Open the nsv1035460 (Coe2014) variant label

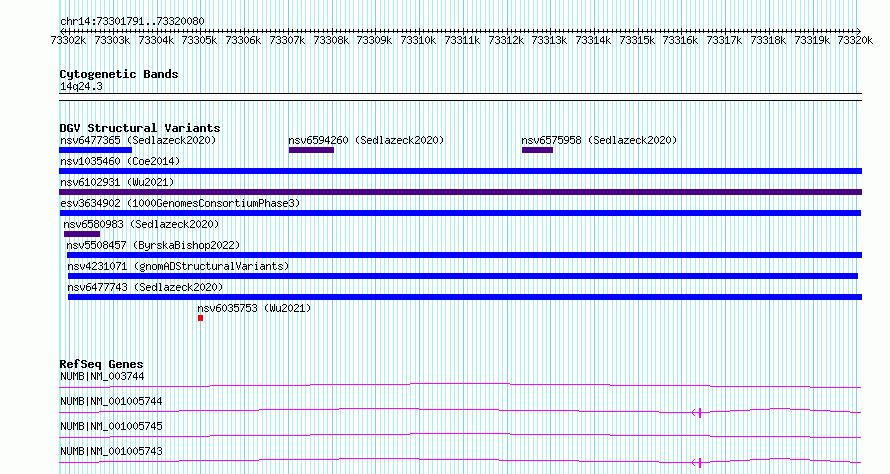(x=120, y=161)
